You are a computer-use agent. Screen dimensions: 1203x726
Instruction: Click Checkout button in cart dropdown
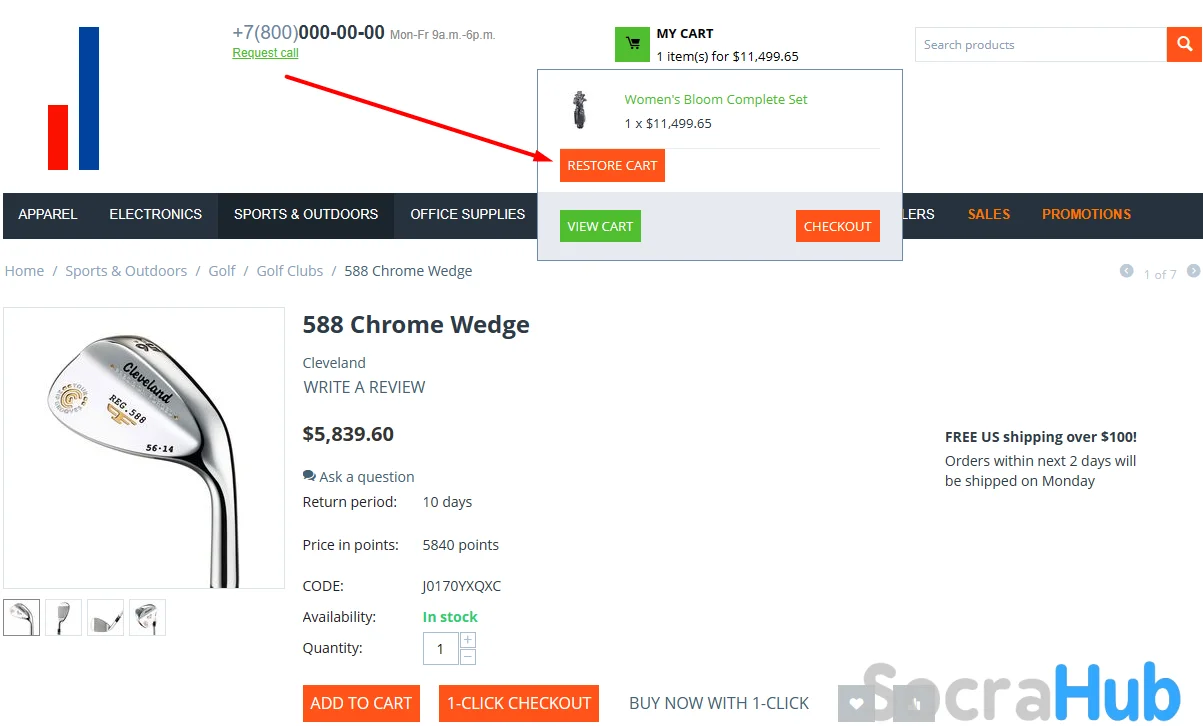838,226
